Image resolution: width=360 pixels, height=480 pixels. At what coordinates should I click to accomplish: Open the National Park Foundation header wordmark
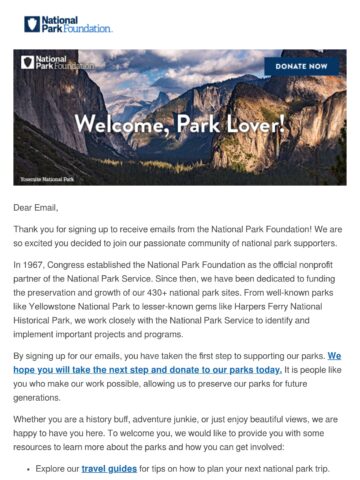tap(77, 24)
